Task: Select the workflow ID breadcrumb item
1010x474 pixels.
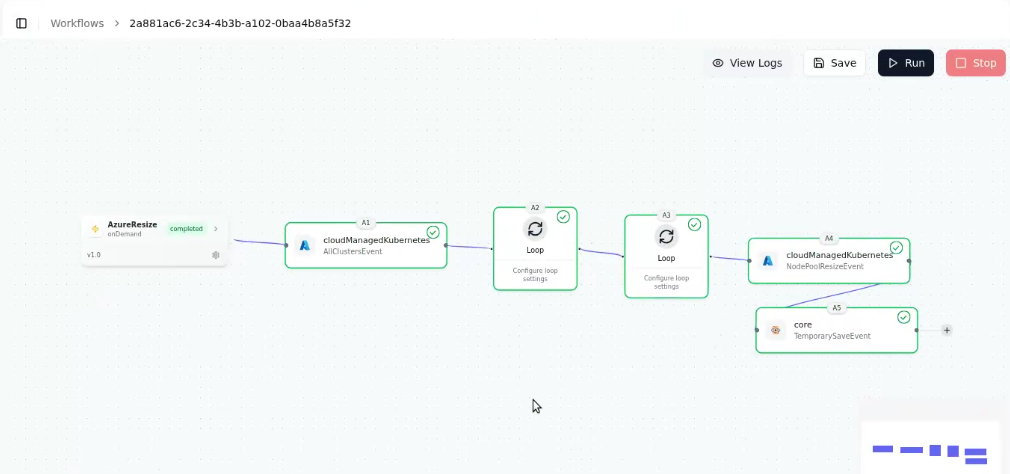Action: point(240,23)
